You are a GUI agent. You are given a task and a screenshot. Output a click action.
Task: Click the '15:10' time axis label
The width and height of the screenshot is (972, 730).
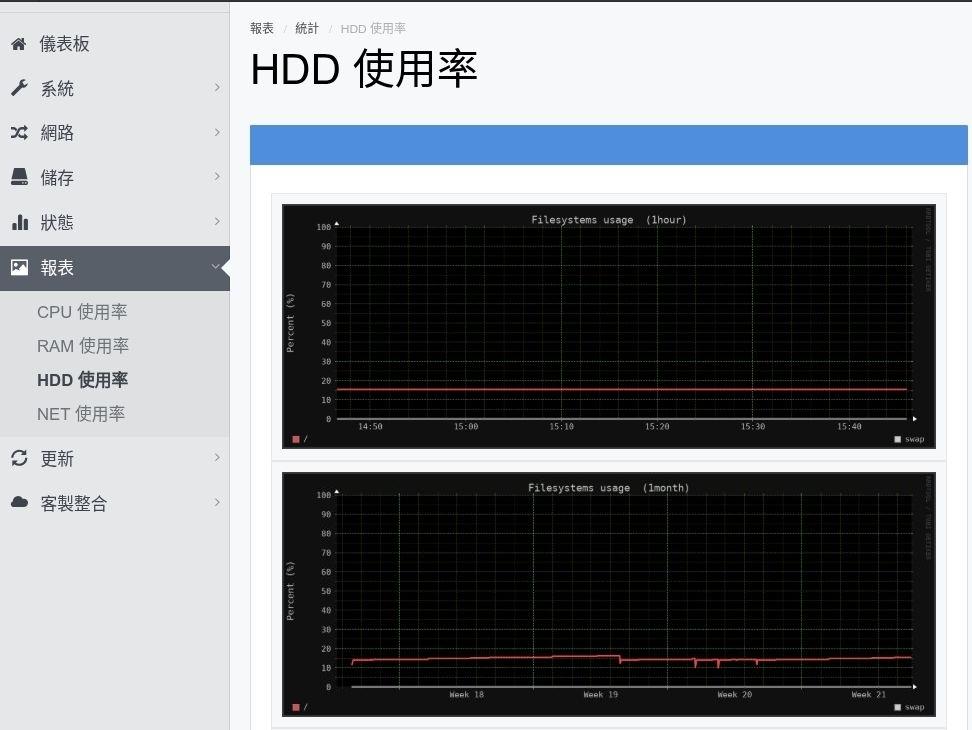point(562,426)
